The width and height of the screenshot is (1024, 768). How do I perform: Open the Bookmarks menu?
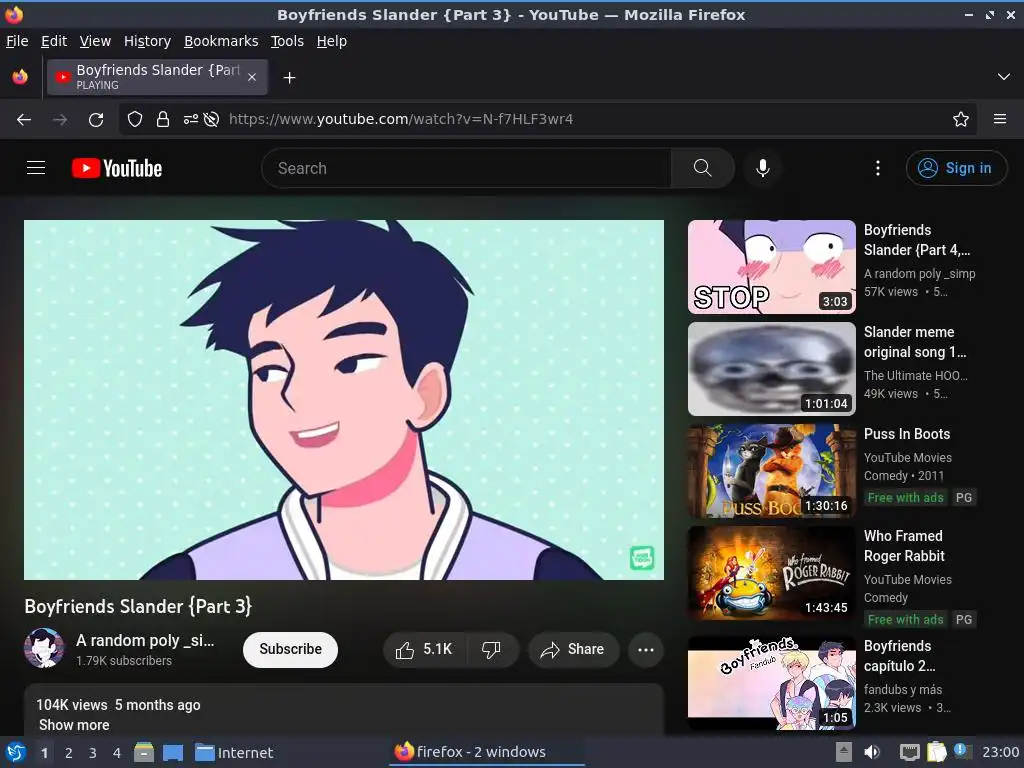(x=221, y=41)
